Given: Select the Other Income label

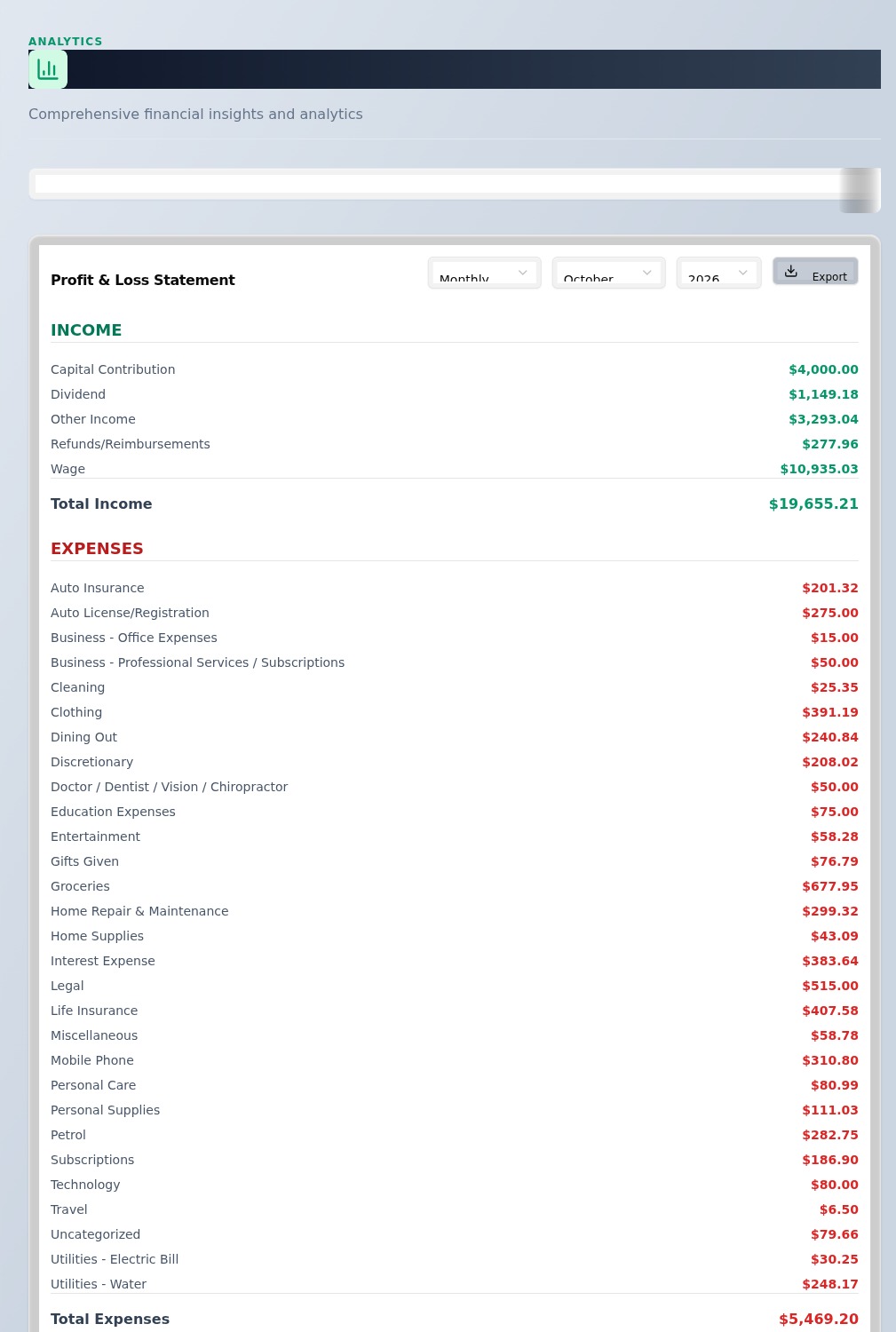Looking at the screenshot, I should (x=93, y=419).
